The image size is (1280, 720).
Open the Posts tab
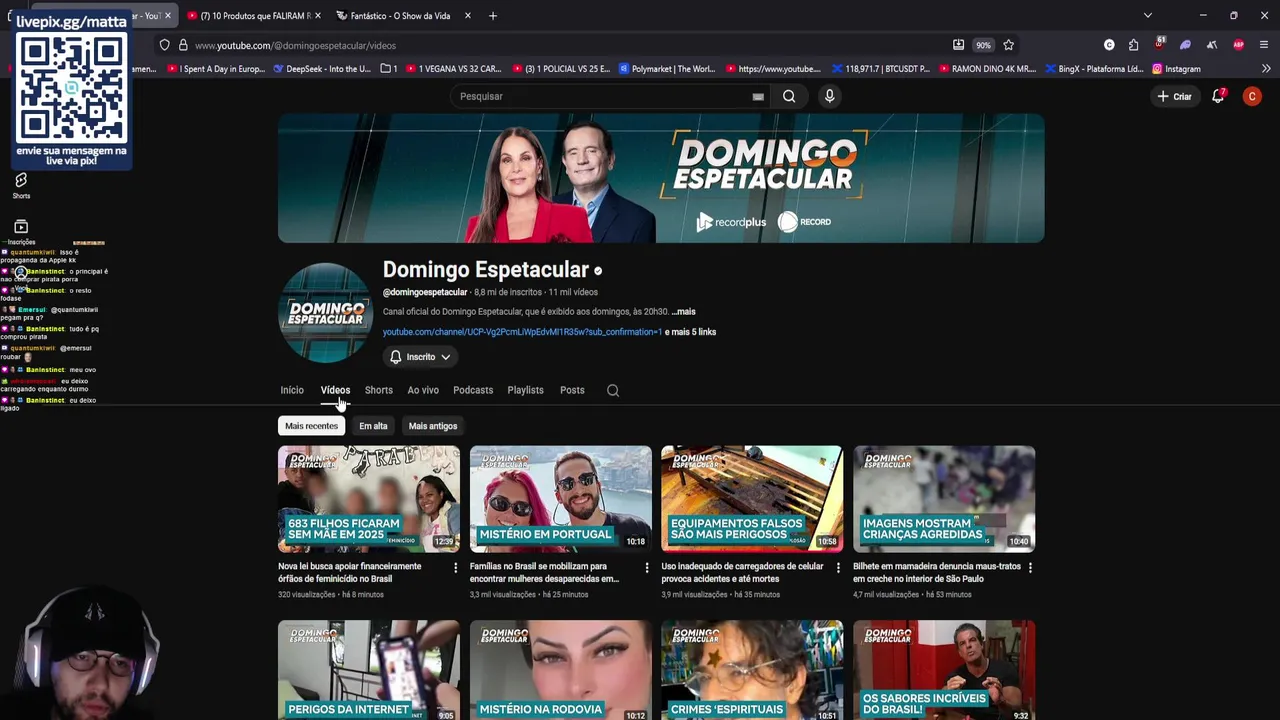(x=572, y=390)
